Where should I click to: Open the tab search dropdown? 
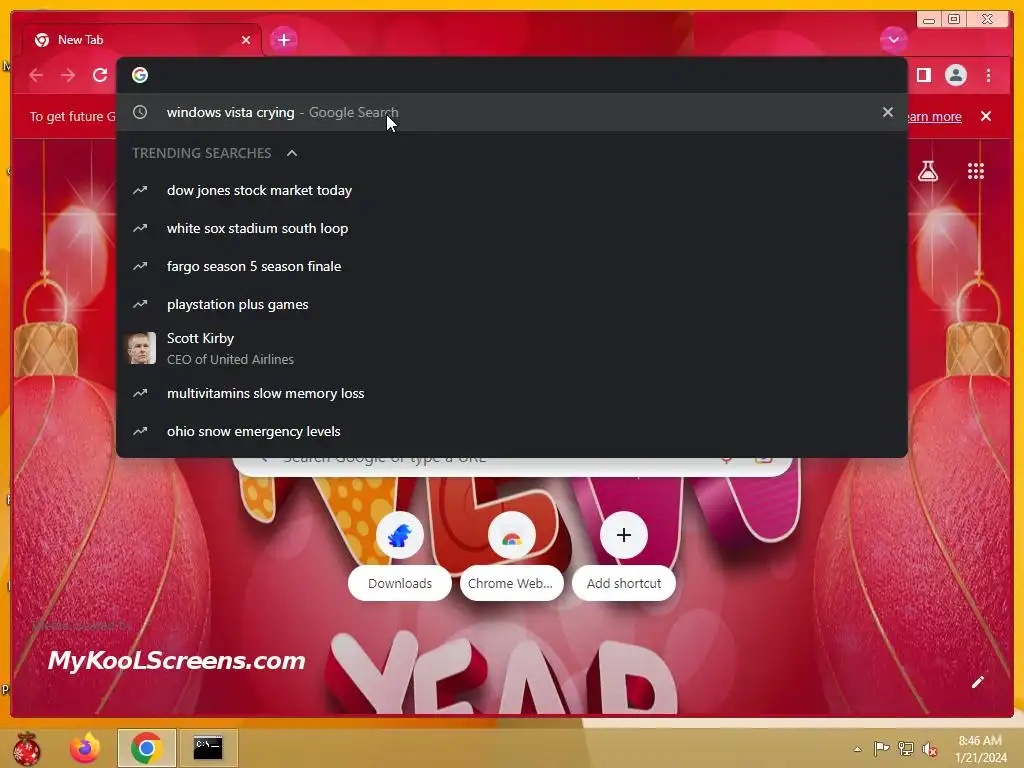click(893, 40)
